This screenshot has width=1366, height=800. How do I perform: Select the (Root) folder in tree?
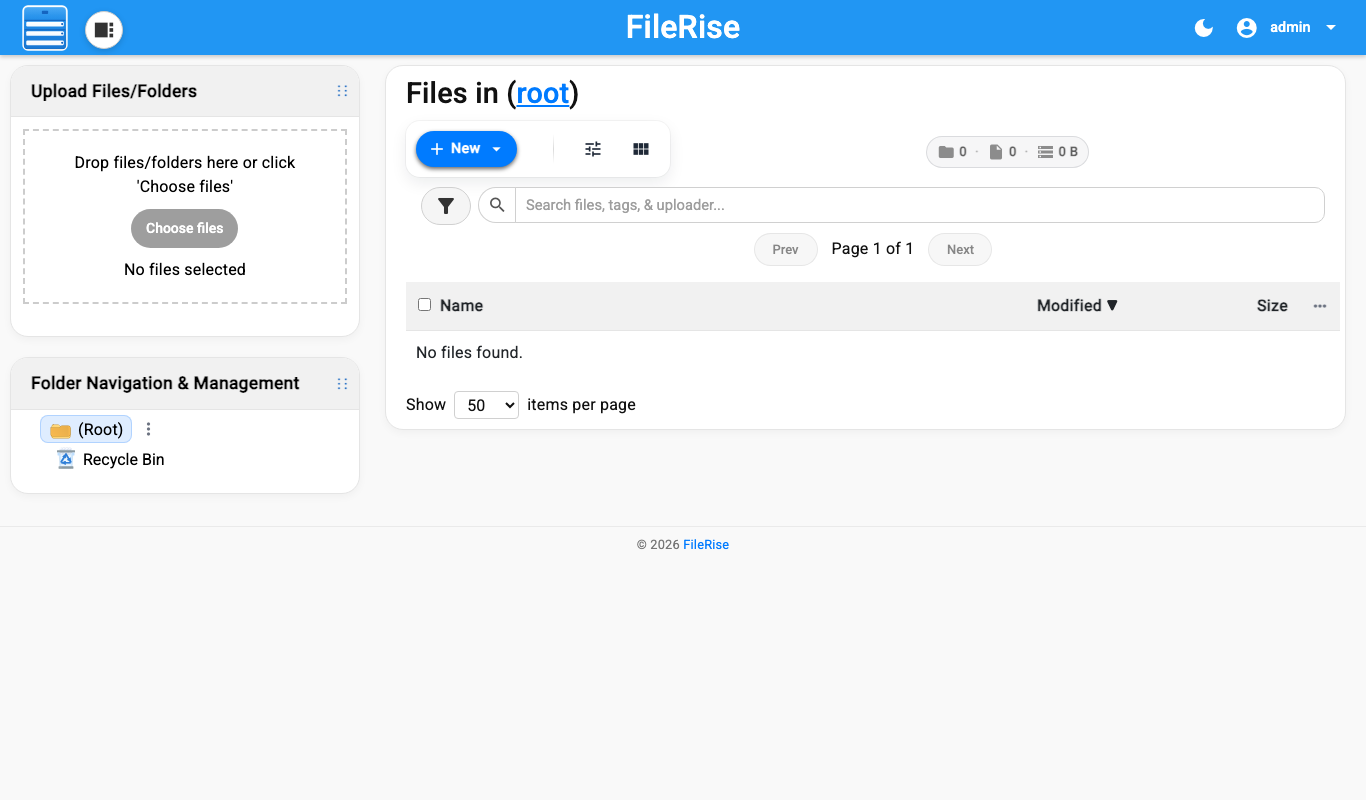coord(86,429)
